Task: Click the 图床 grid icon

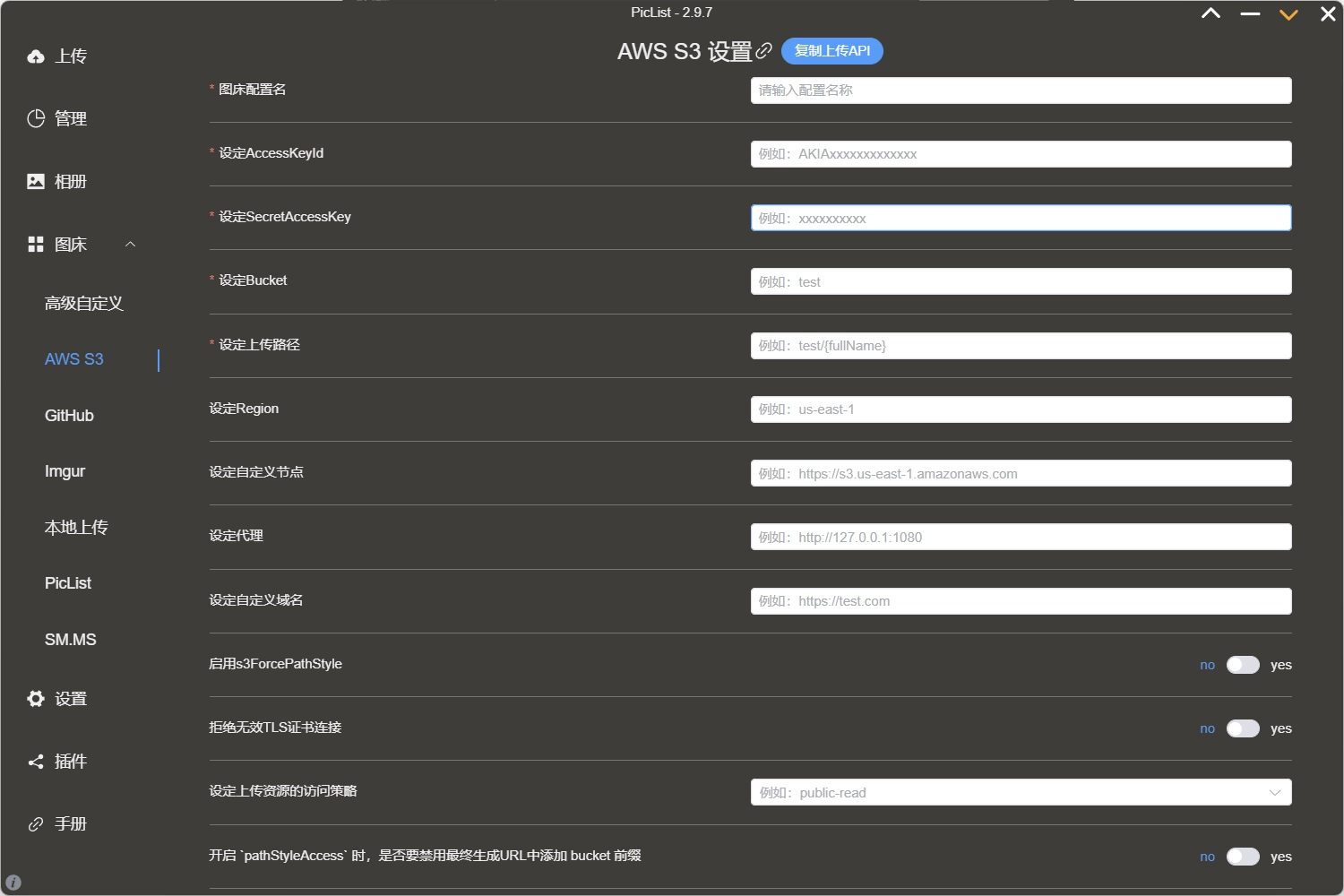Action: (x=36, y=245)
